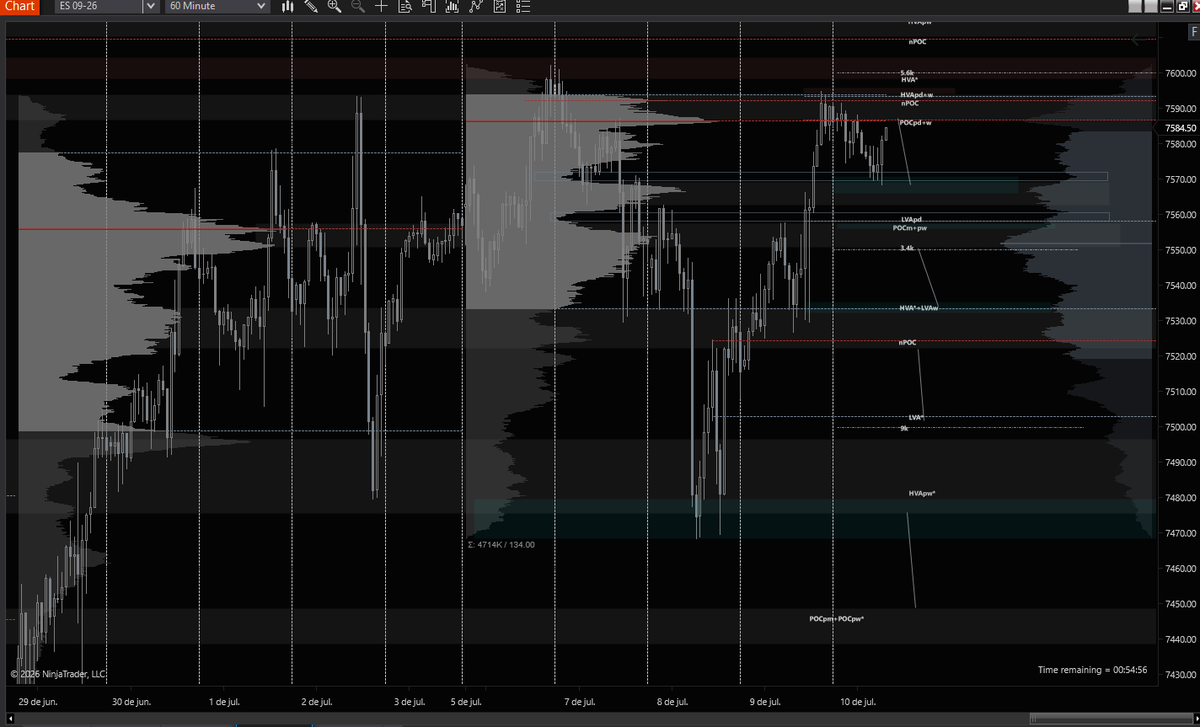Select the nPOC label near 7524

click(x=907, y=342)
